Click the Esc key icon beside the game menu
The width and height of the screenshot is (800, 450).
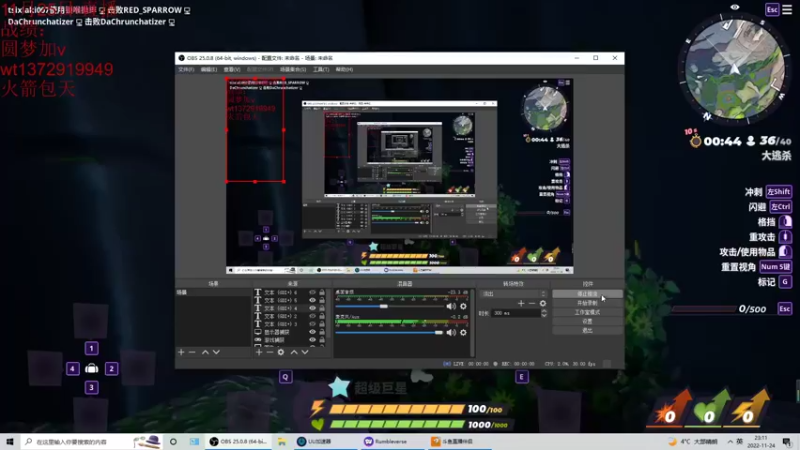(772, 10)
